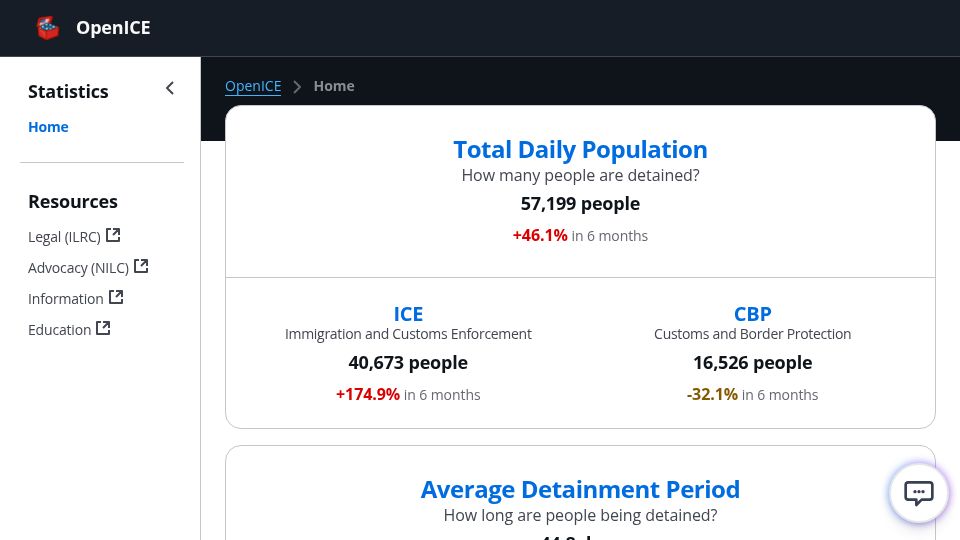Click external link icon beside Information

click(116, 297)
